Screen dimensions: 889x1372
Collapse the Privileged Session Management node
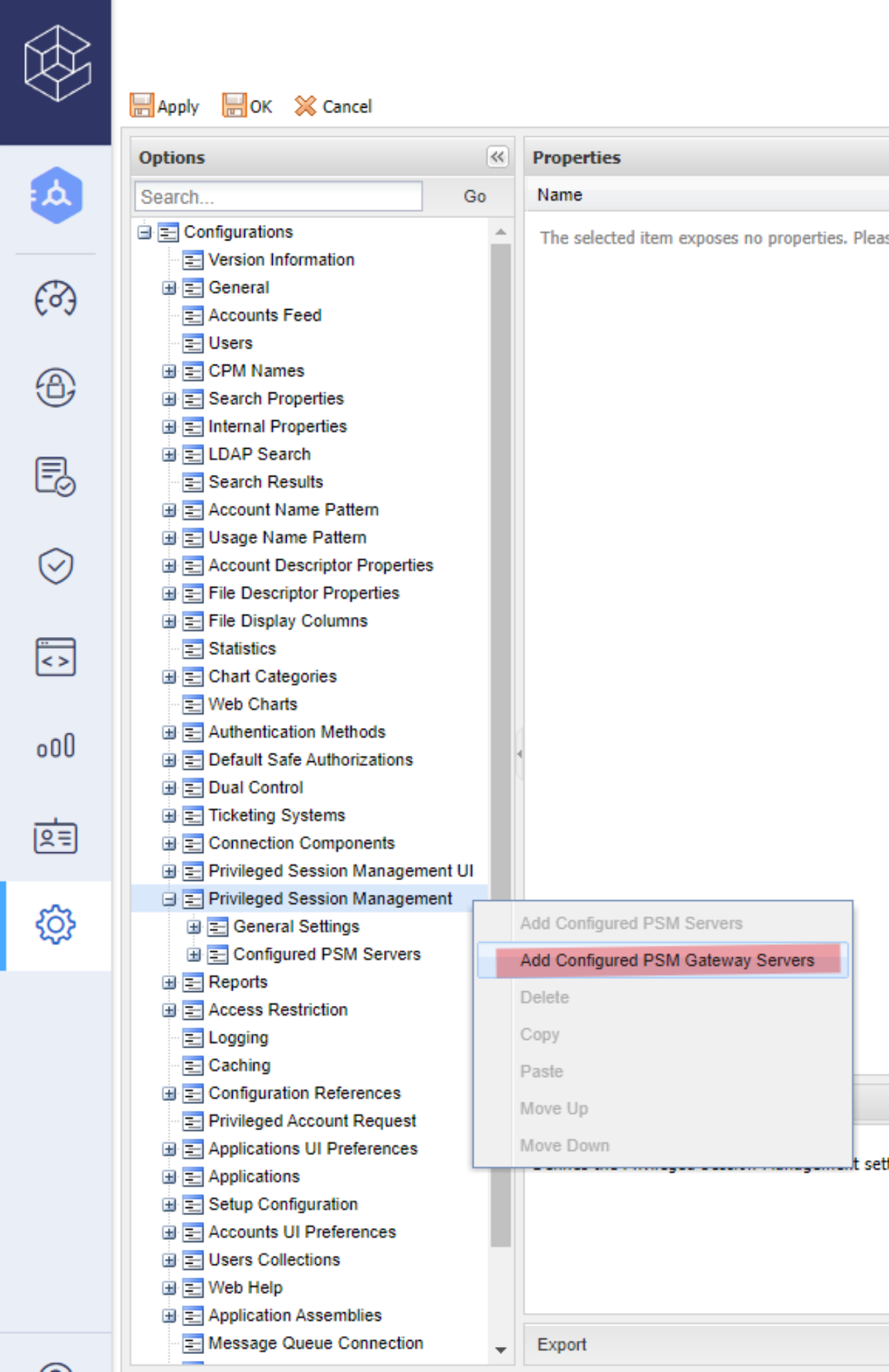coord(169,899)
